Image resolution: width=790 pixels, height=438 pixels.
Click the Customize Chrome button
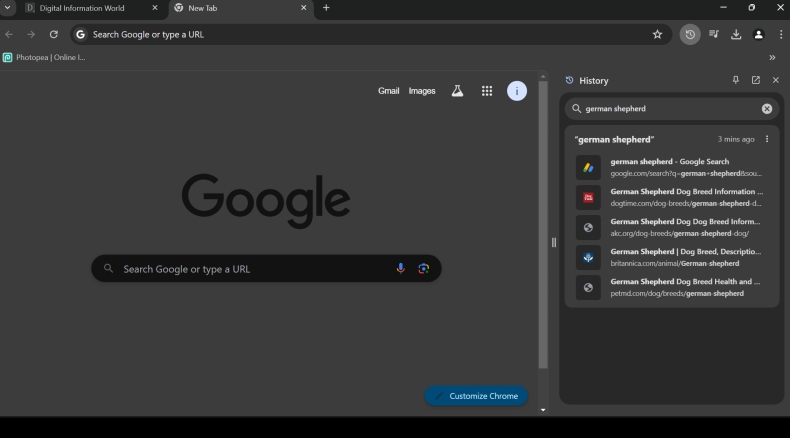pos(476,396)
